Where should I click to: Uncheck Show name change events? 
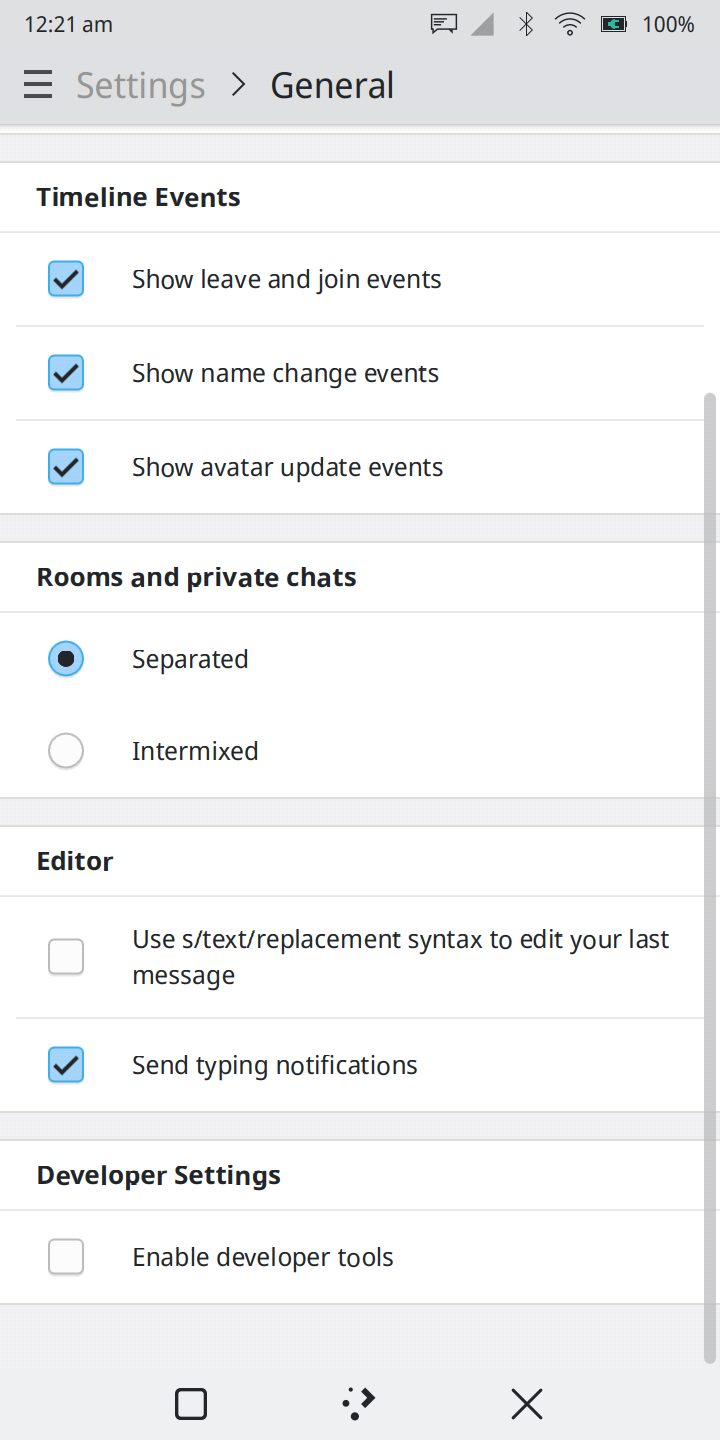66,373
